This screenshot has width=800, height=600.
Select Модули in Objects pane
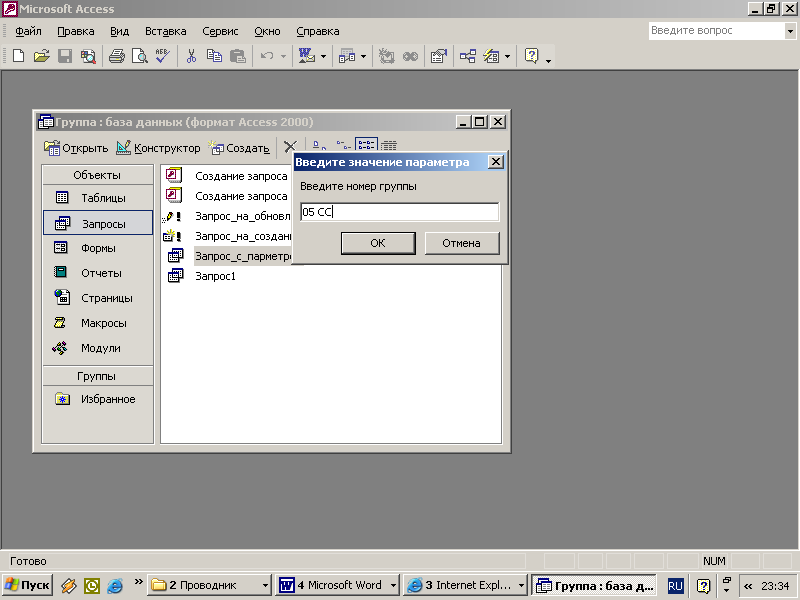click(x=97, y=348)
